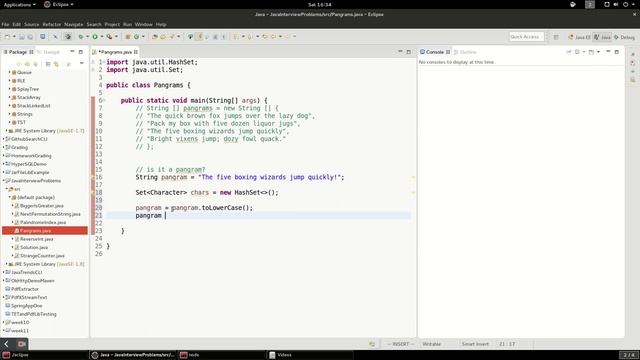Click the Quick Access search field
This screenshot has width=640, height=360.
pos(526,37)
